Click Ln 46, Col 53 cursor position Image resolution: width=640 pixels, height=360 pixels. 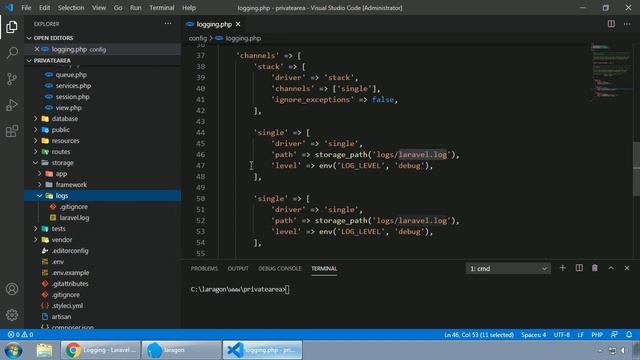[479, 335]
